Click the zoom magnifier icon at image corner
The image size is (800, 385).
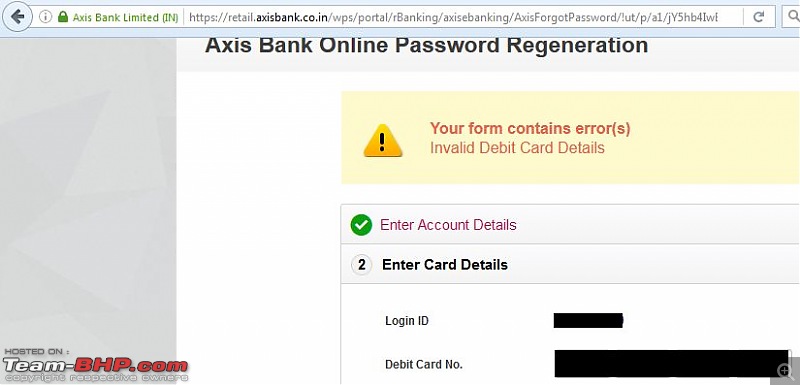(784, 370)
